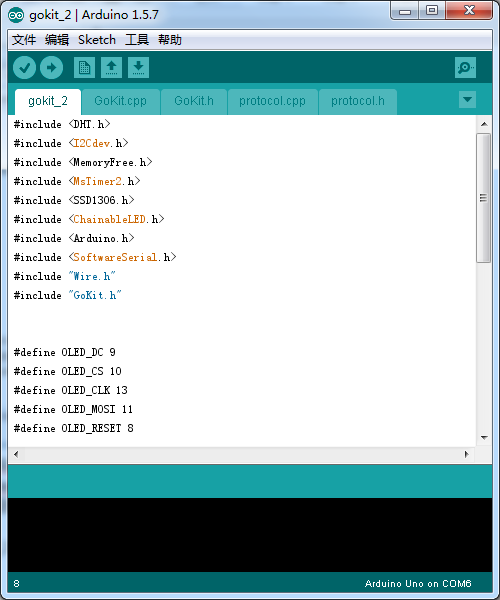Open the 工具 menu

pyautogui.click(x=137, y=40)
